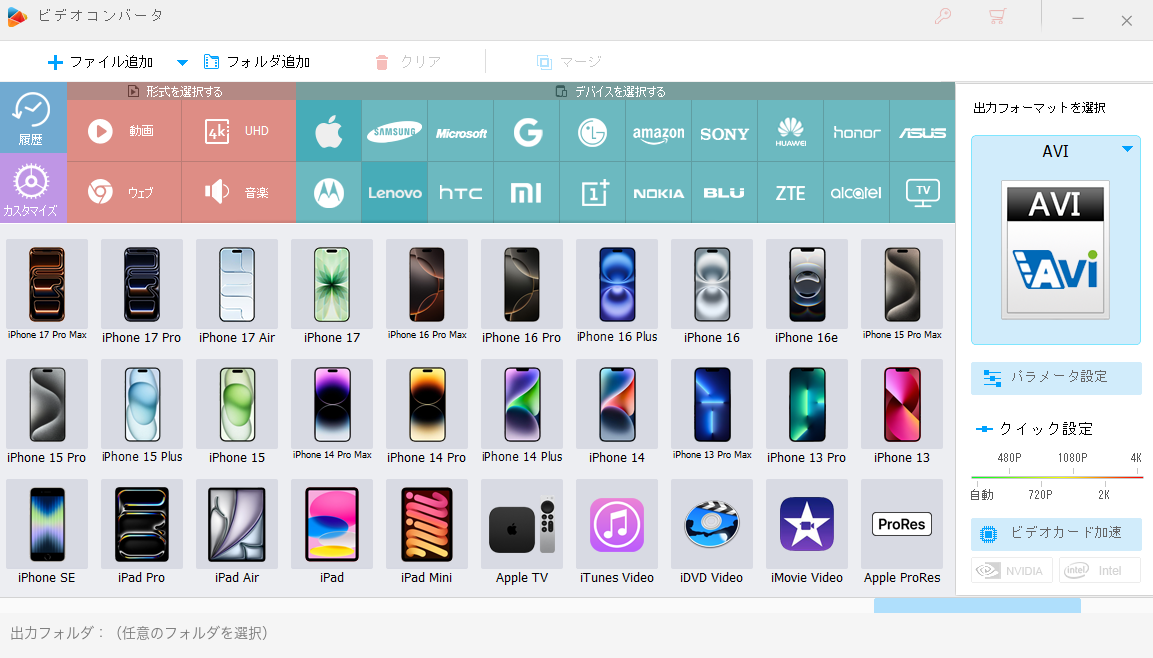The width and height of the screenshot is (1153, 658).
Task: Click ファイル追加 to add files
Action: point(101,62)
